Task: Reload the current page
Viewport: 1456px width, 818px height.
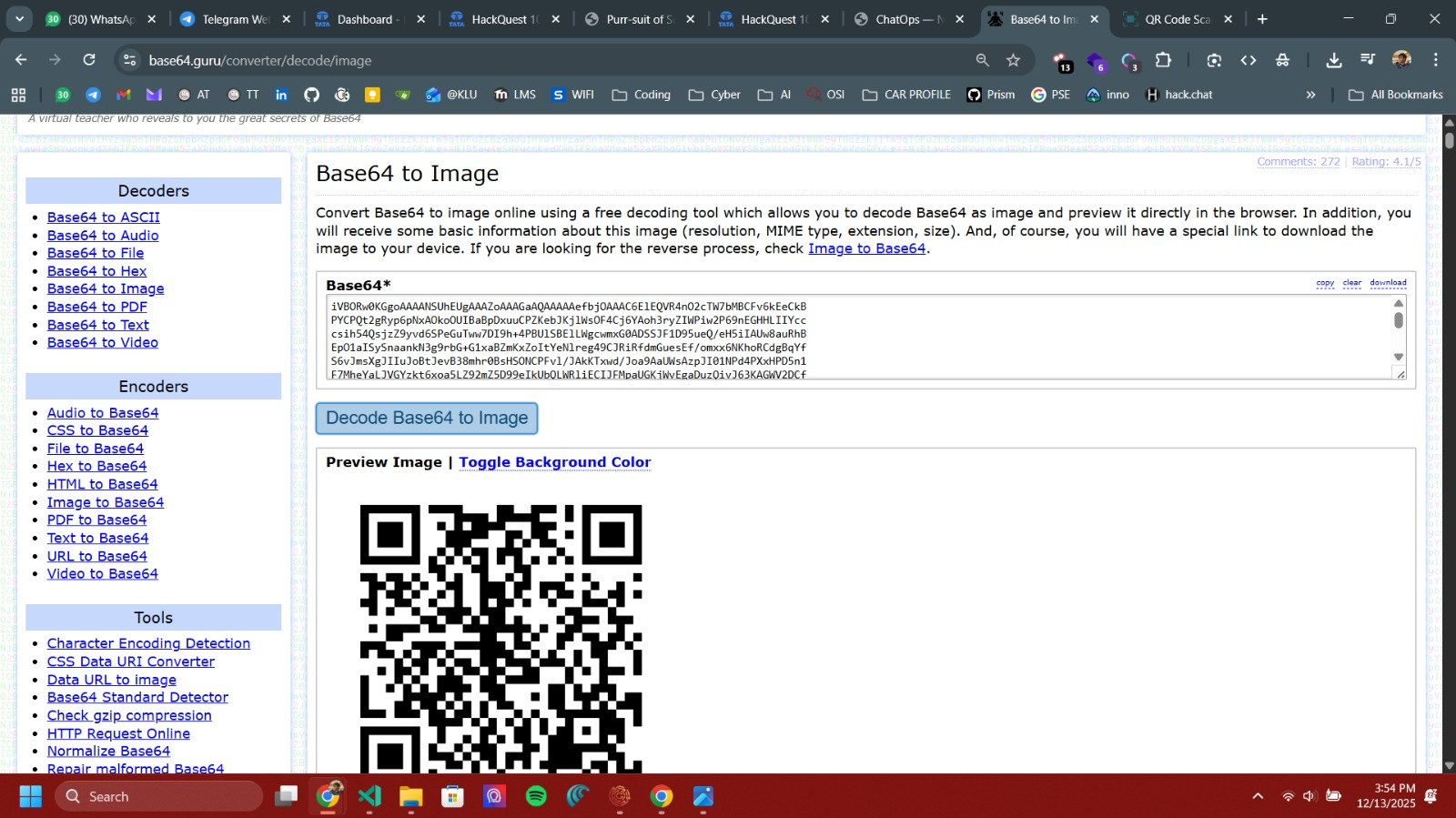Action: tap(89, 60)
